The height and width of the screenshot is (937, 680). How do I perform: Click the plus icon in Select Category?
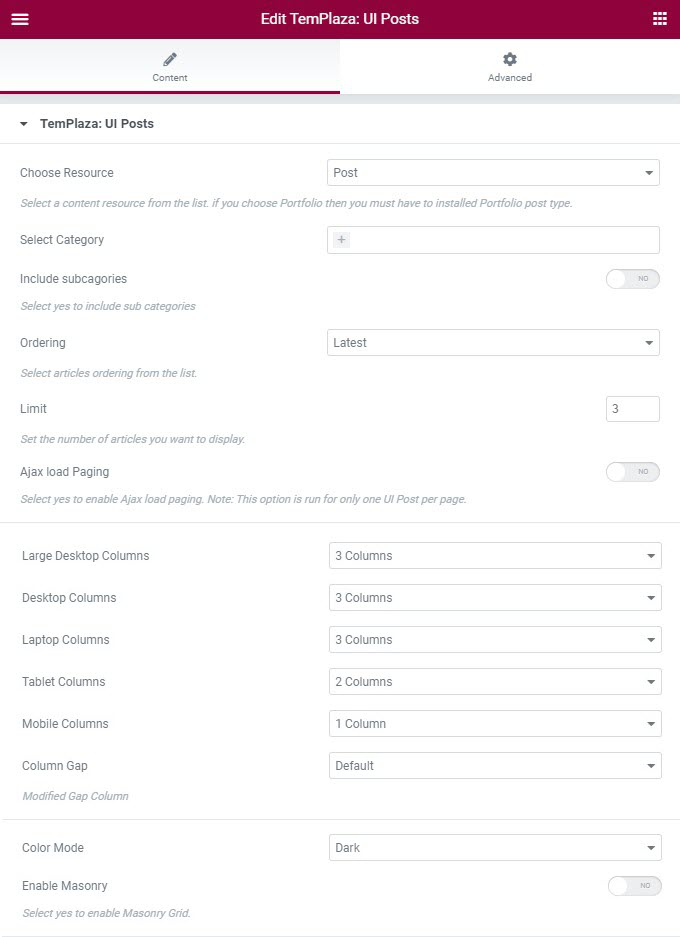342,240
